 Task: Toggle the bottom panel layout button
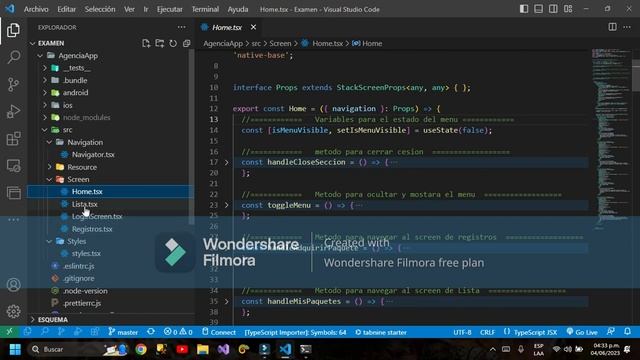point(538,9)
